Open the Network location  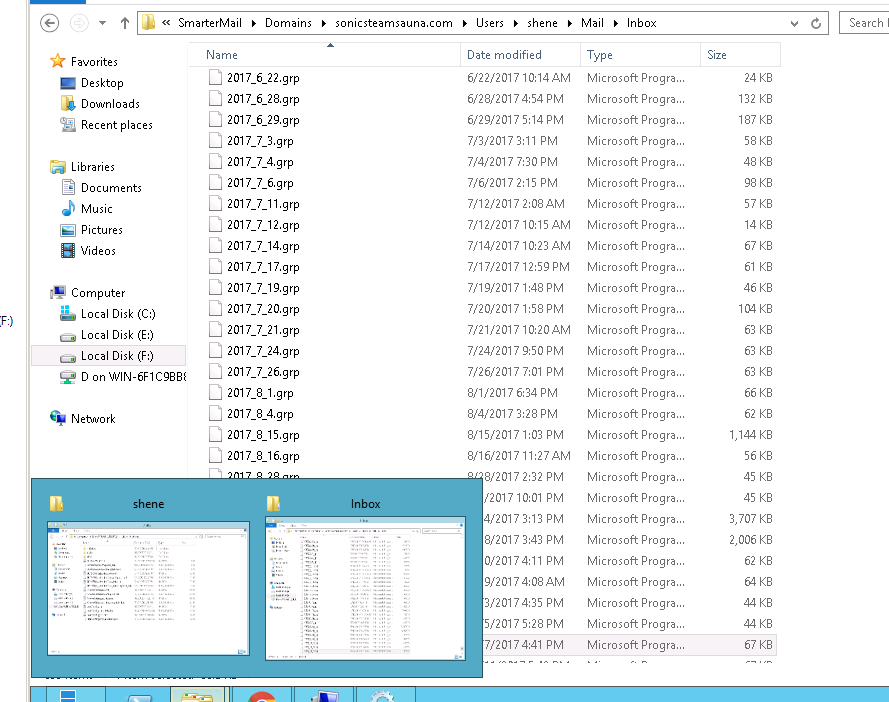[92, 419]
